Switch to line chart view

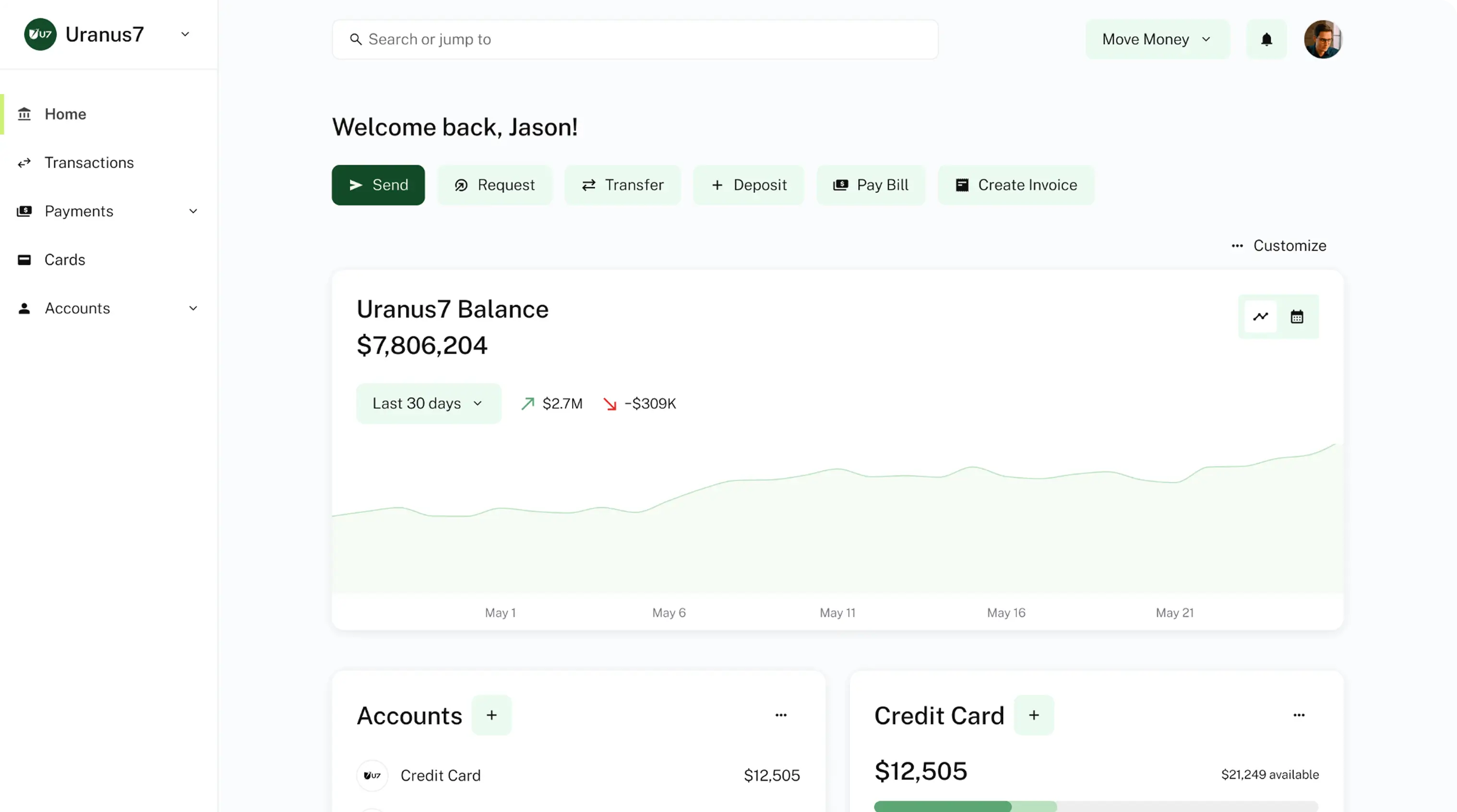coord(1260,317)
